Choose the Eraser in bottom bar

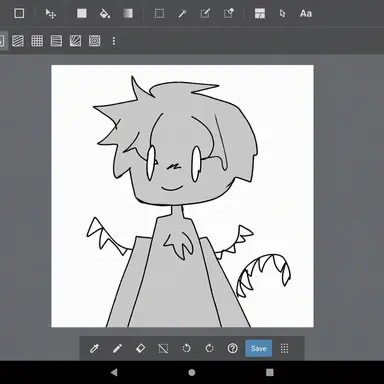coord(140,349)
